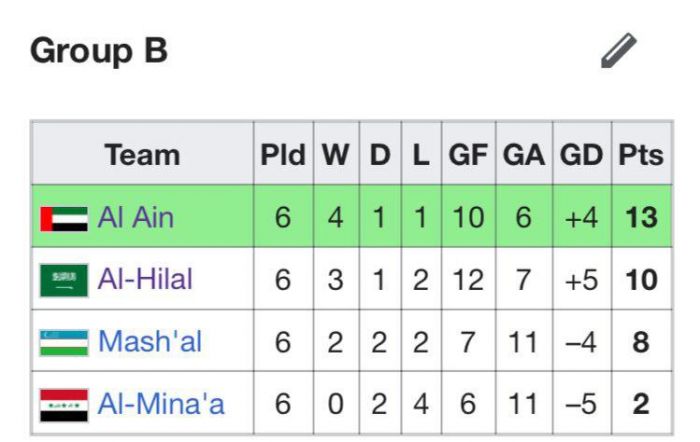The height and width of the screenshot is (442, 700).
Task: Click the pencil edit icon beside Group B
Action: click(619, 50)
